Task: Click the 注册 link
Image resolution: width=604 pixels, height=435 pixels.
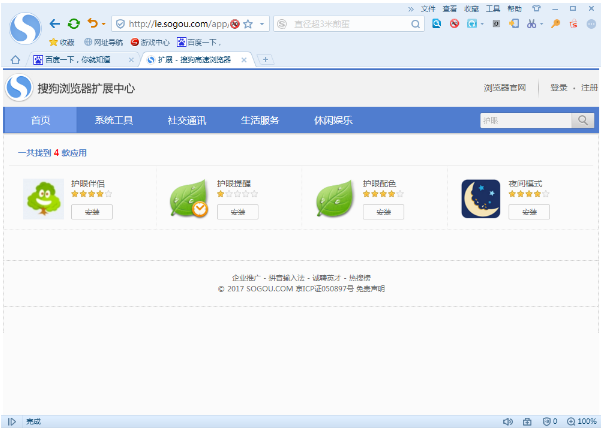Action: (589, 88)
